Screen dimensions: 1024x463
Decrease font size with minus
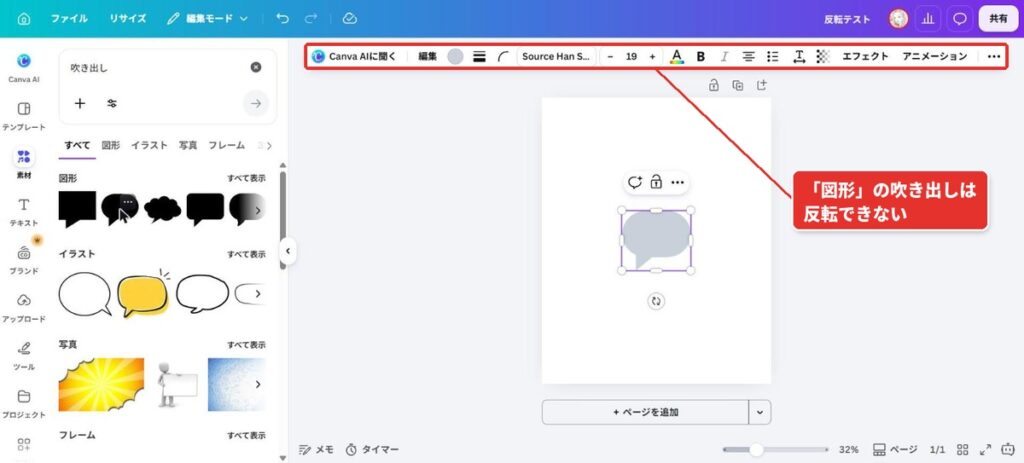coord(610,56)
